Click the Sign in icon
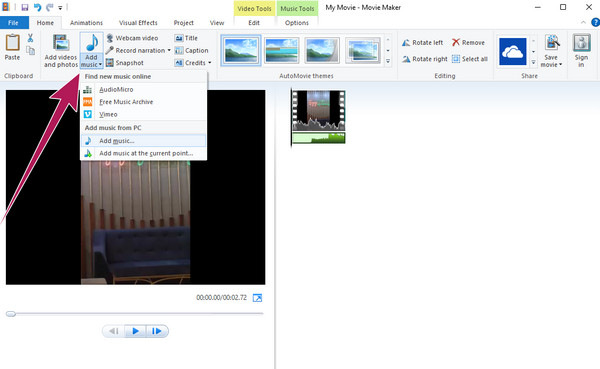Viewport: 600px width, 369px height. [581, 43]
